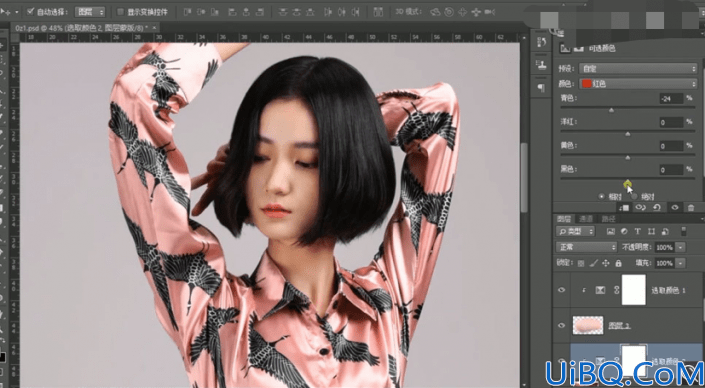
Task: Click the Align top edges icon
Action: click(187, 12)
